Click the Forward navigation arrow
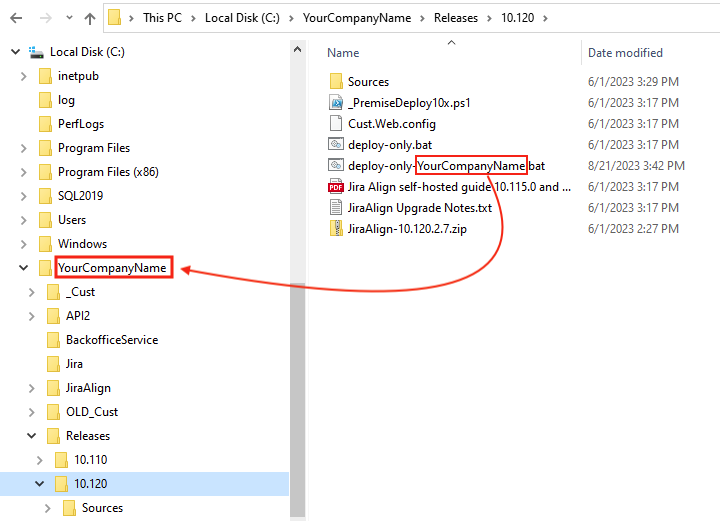 pos(45,18)
